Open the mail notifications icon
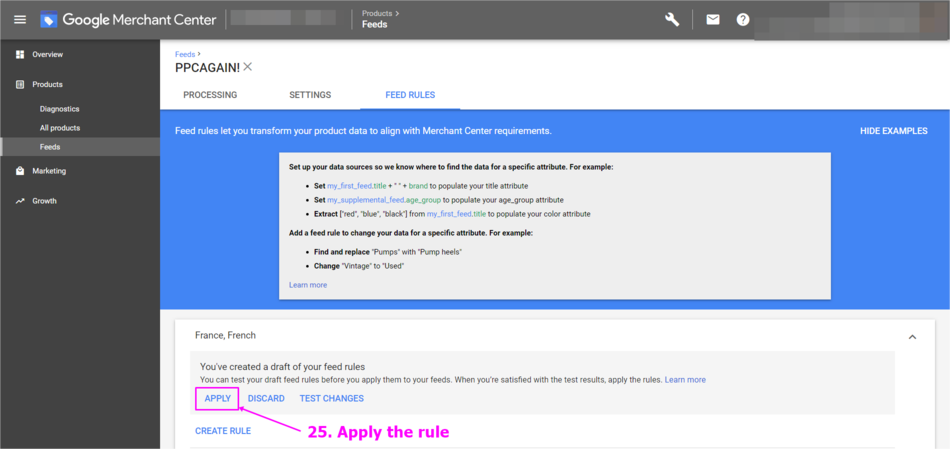950x449 pixels. (713, 19)
